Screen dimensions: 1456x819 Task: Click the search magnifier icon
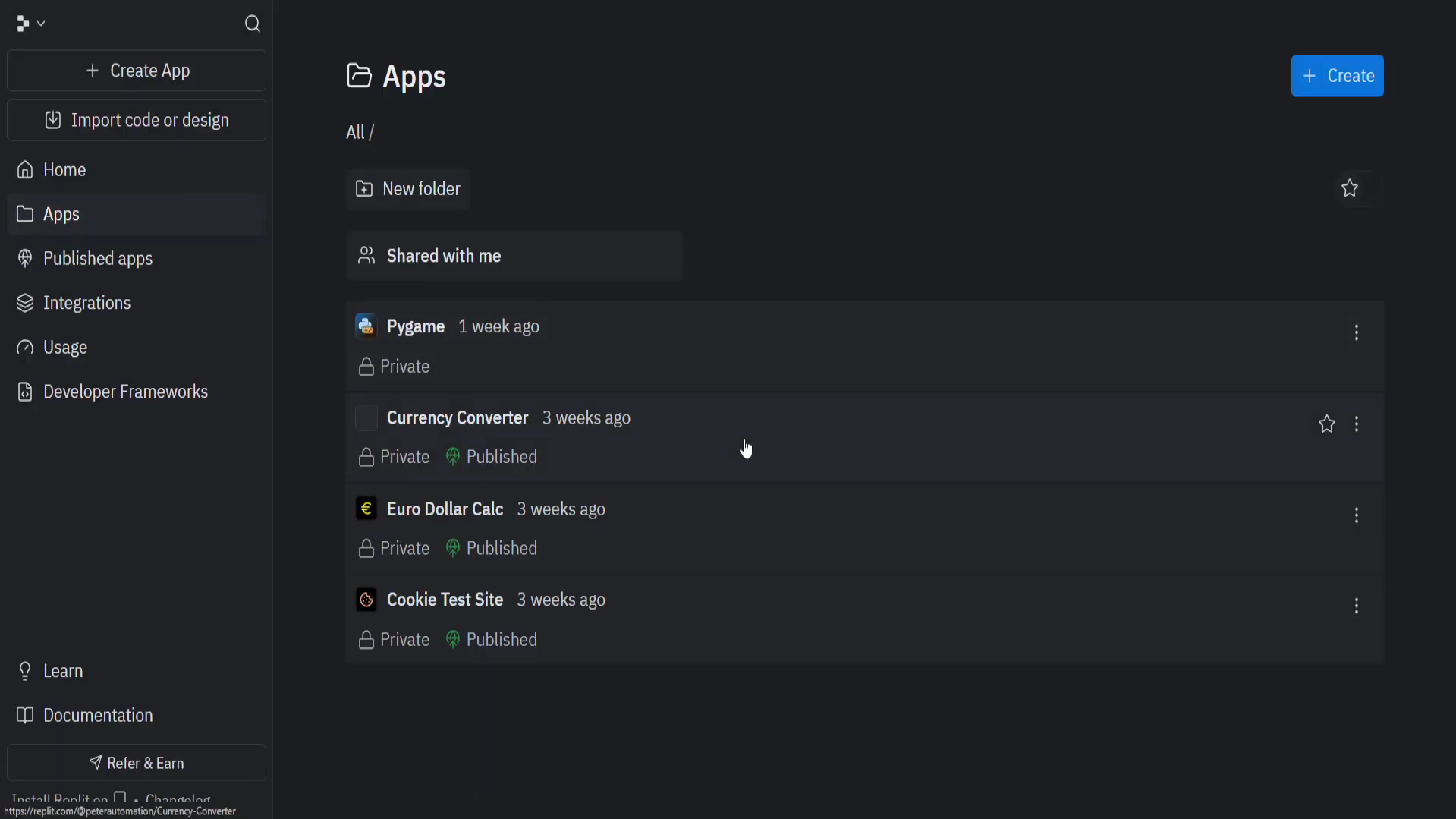pos(253,24)
